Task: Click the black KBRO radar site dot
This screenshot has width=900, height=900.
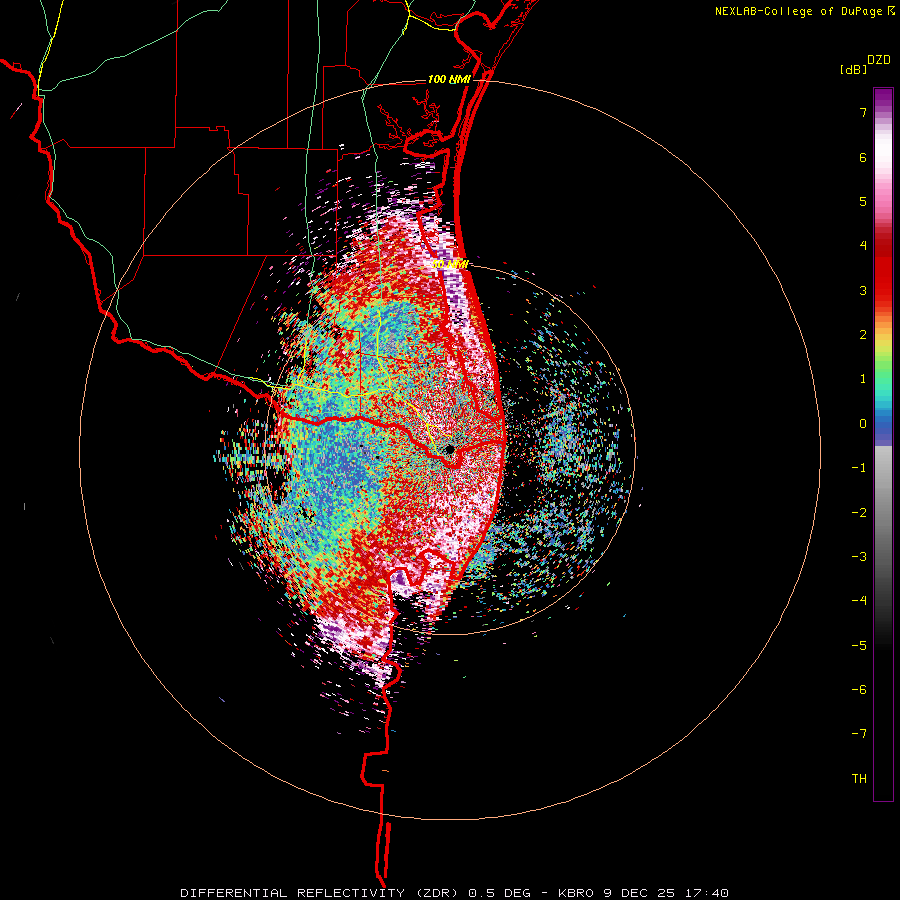Action: coord(449,449)
